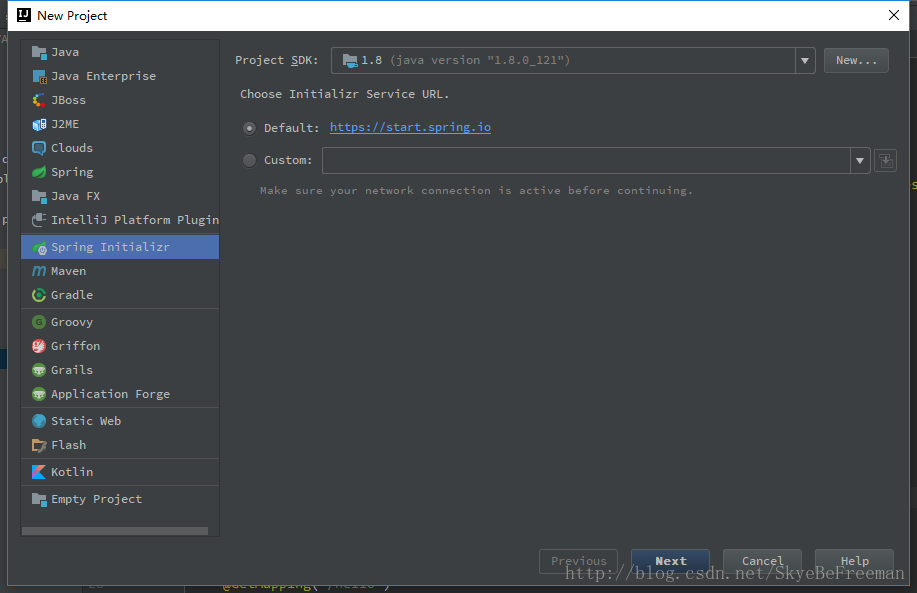The height and width of the screenshot is (593, 917).
Task: Click the Maven icon
Action: point(39,271)
